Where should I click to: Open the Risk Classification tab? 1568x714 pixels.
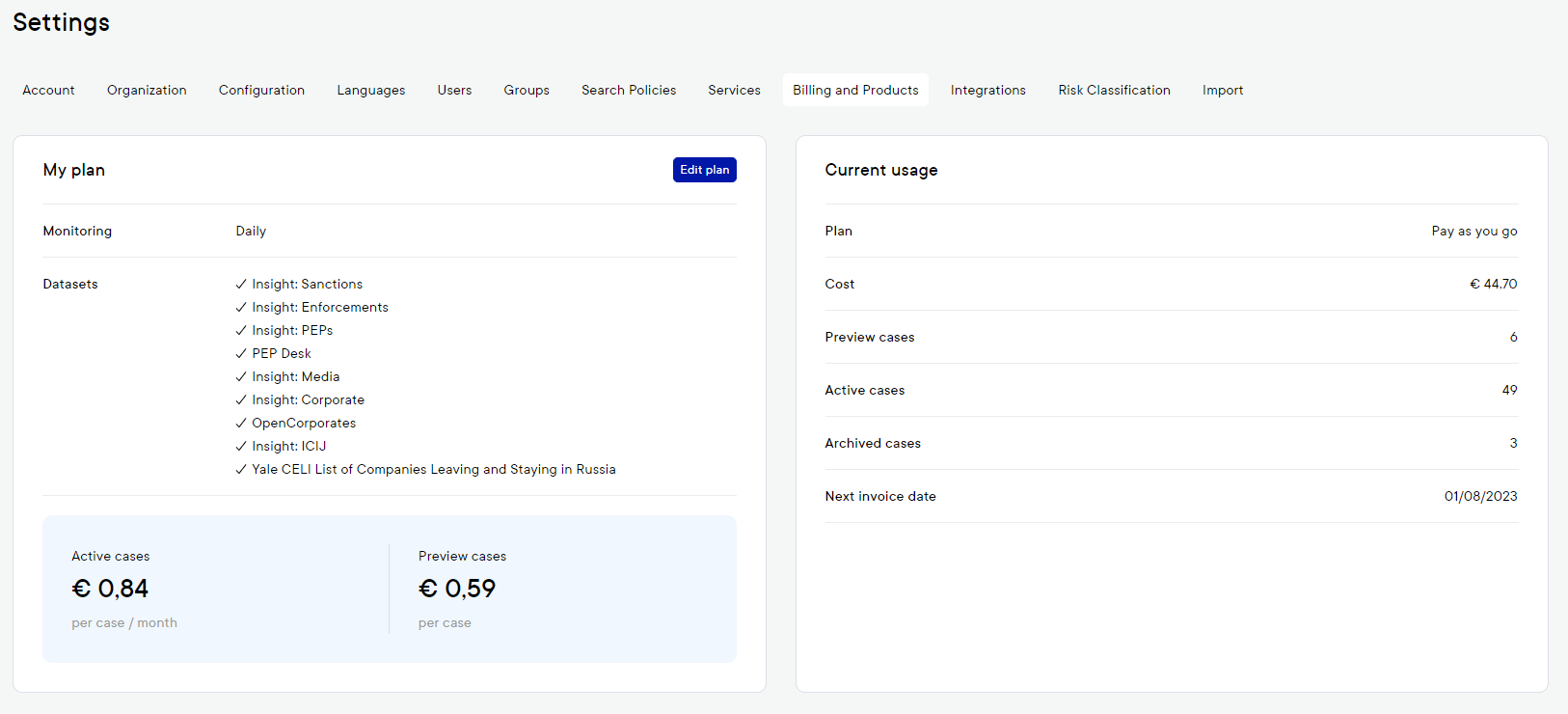click(x=1114, y=90)
